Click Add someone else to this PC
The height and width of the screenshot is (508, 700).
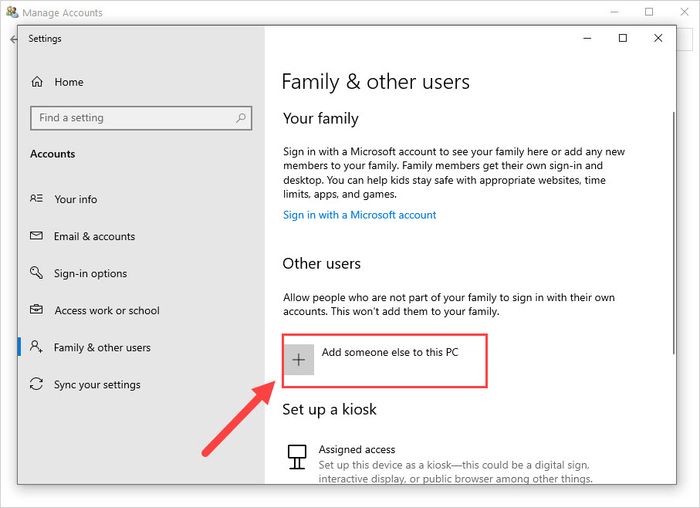390,352
